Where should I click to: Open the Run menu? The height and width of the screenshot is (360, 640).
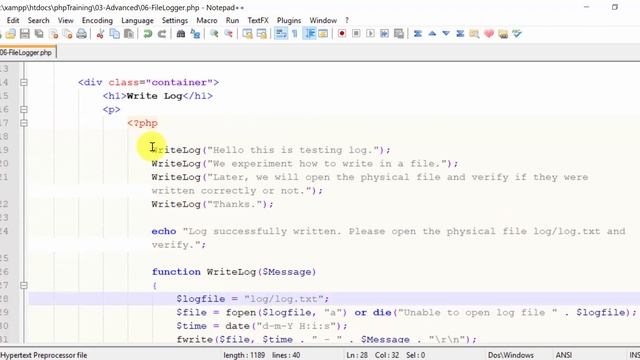point(232,20)
